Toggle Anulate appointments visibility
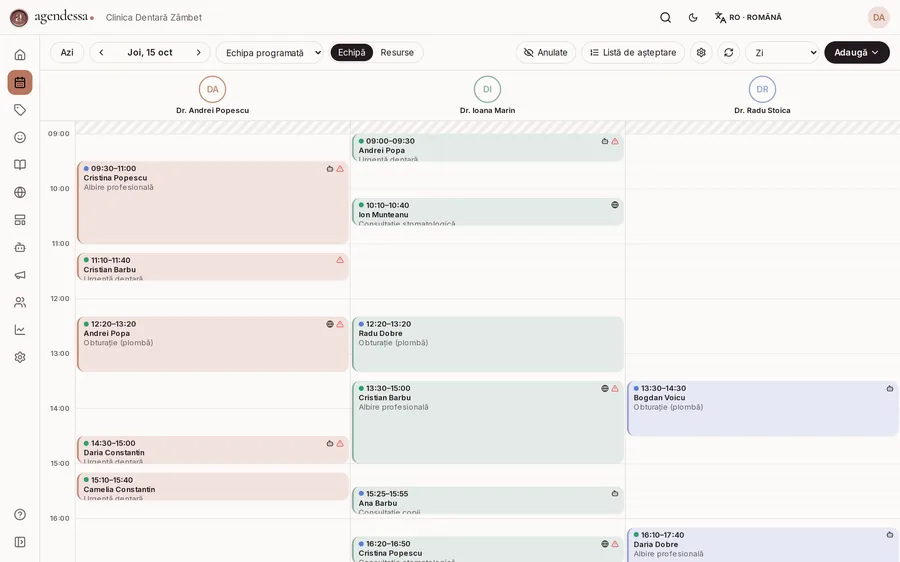The image size is (900, 562). pyautogui.click(x=546, y=52)
